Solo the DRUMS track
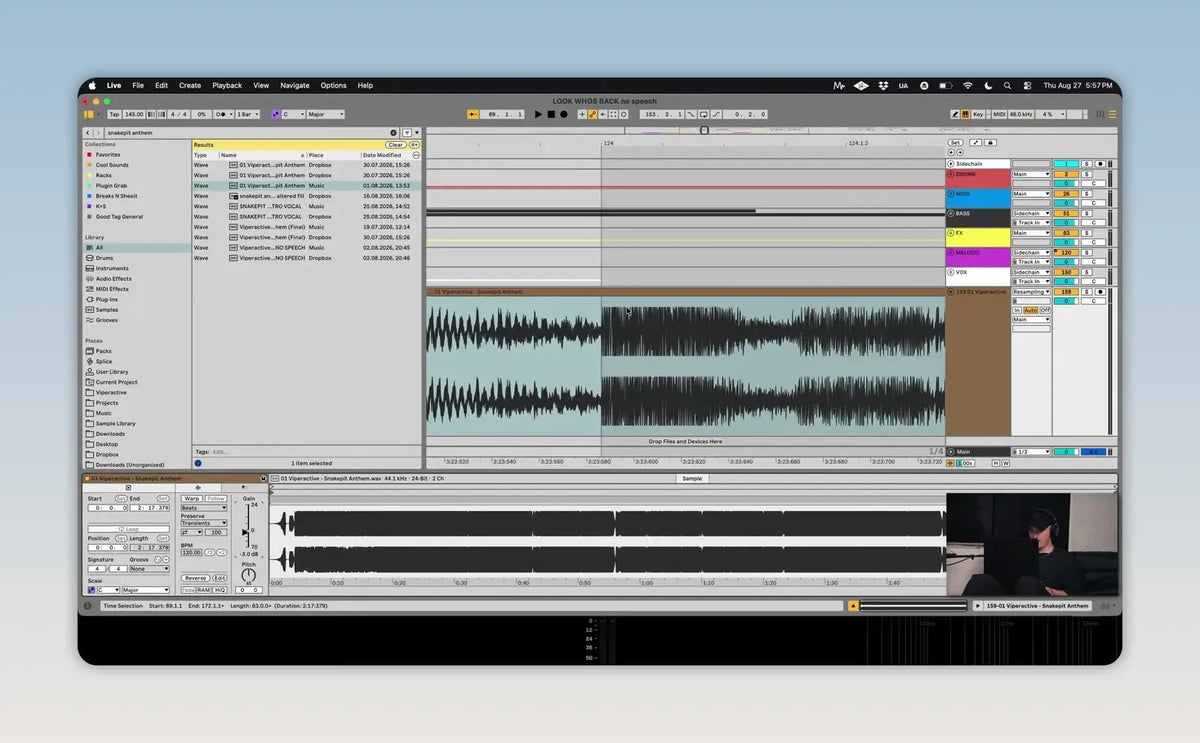 click(x=1086, y=174)
